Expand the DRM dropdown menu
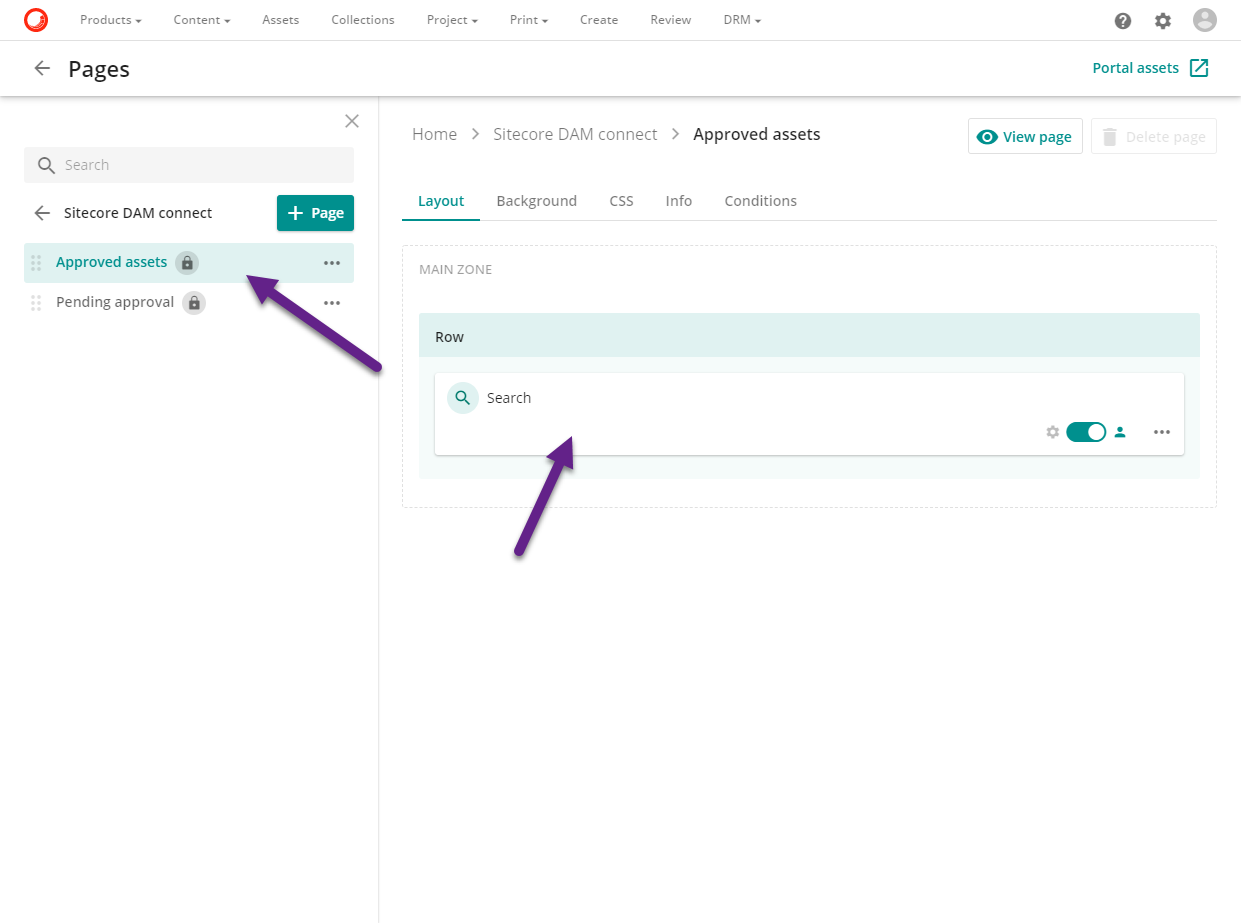Viewport: 1241px width, 923px height. pos(742,20)
